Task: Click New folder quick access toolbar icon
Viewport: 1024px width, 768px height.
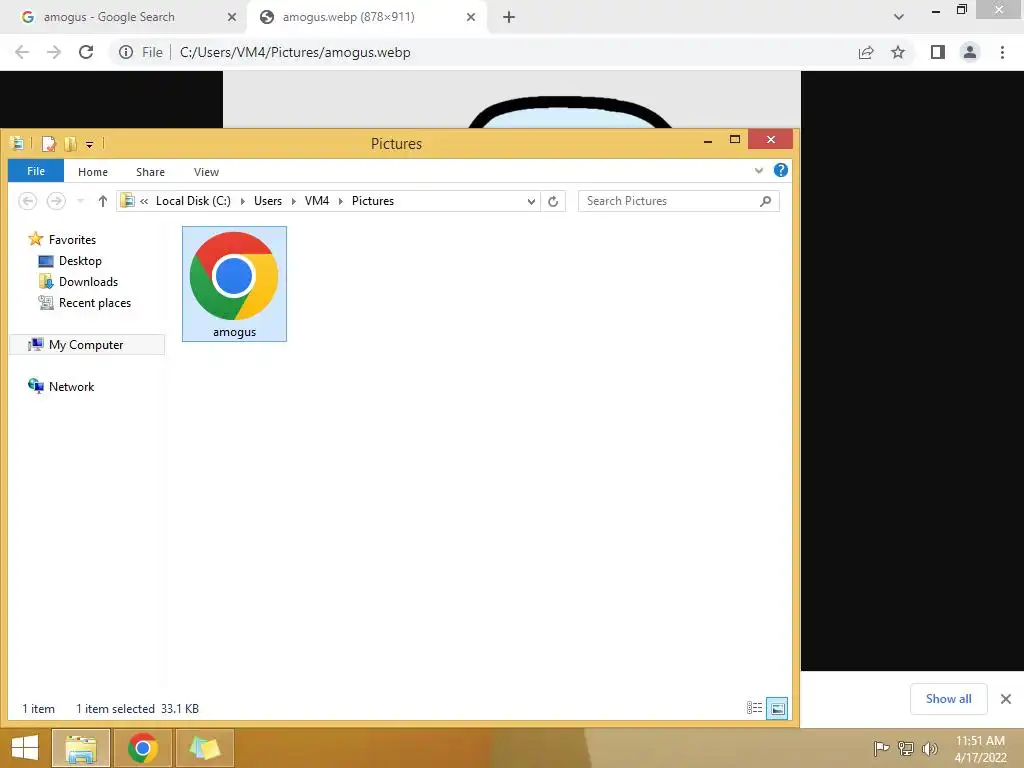Action: [x=70, y=144]
